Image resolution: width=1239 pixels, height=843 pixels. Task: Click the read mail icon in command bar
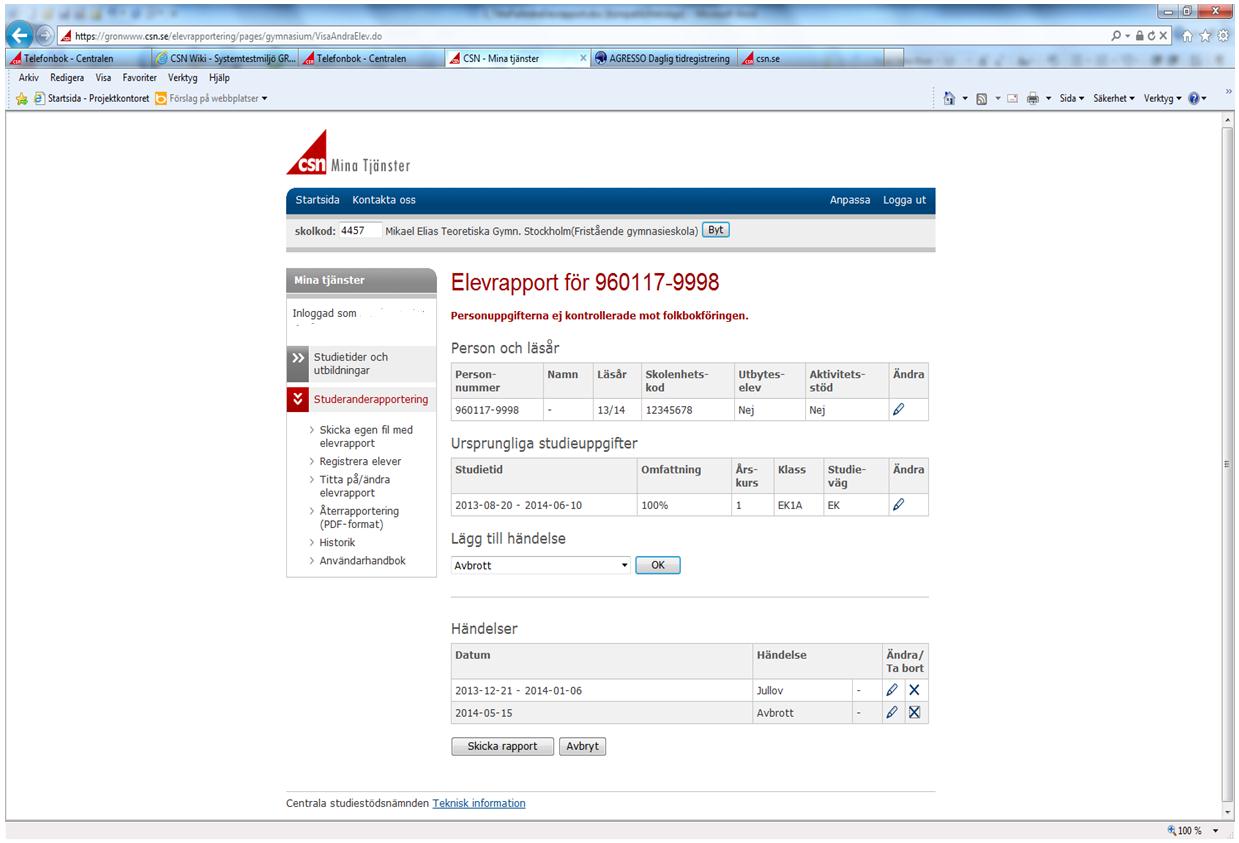pos(1012,98)
